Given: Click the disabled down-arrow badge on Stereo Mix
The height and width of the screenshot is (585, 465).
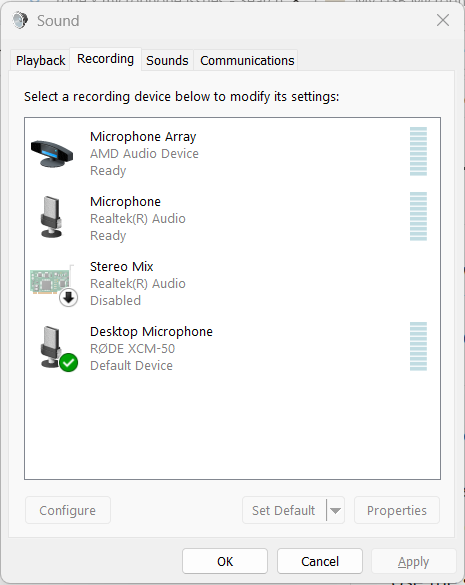Looking at the screenshot, I should [x=68, y=298].
